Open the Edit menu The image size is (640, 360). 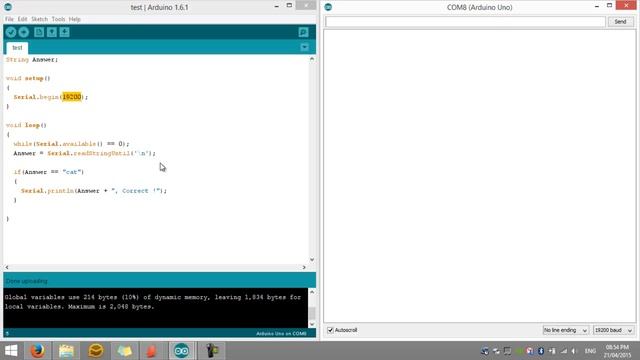(22, 19)
